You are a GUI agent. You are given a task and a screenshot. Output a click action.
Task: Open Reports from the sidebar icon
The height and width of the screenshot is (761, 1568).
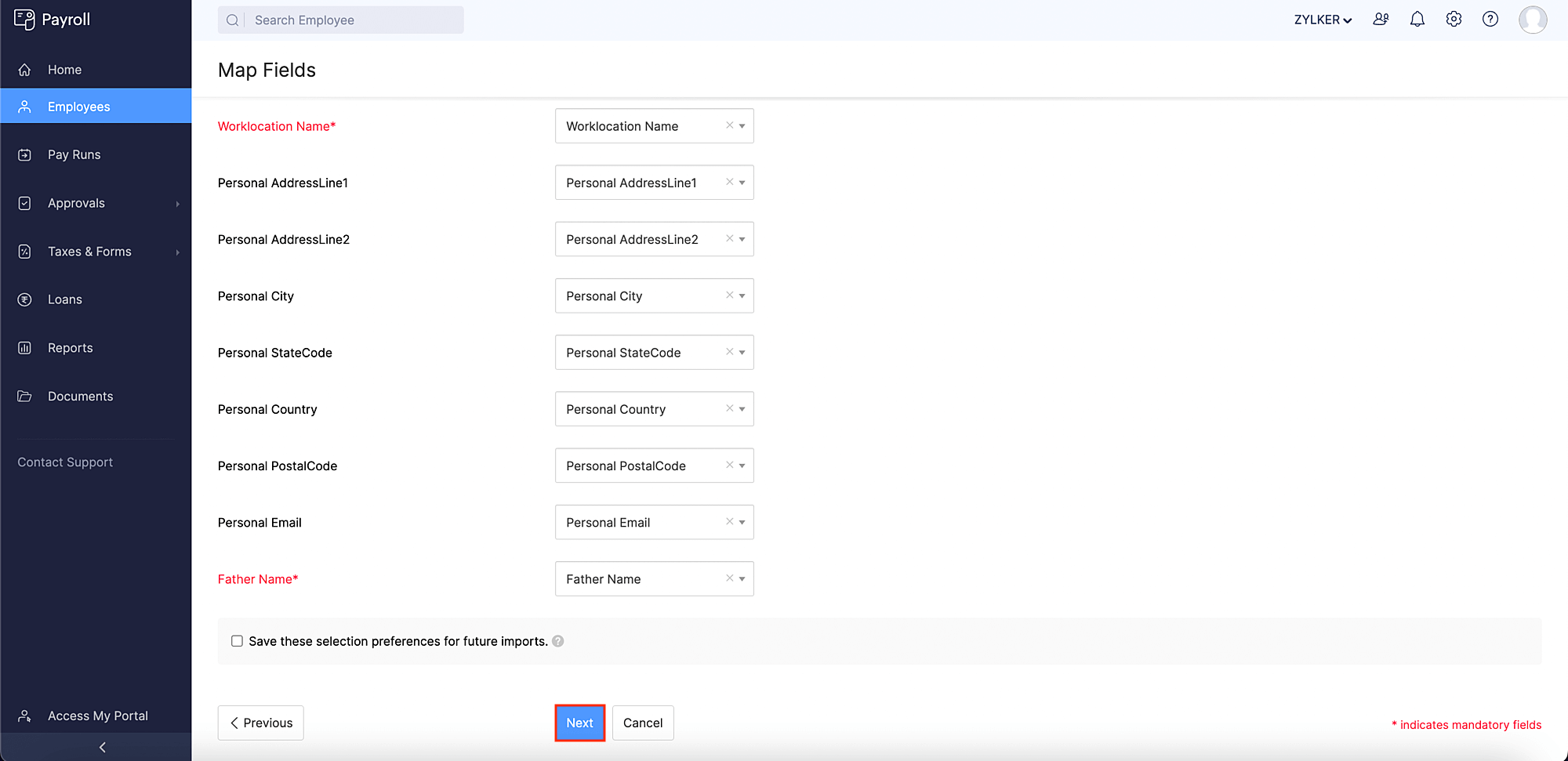(24, 347)
